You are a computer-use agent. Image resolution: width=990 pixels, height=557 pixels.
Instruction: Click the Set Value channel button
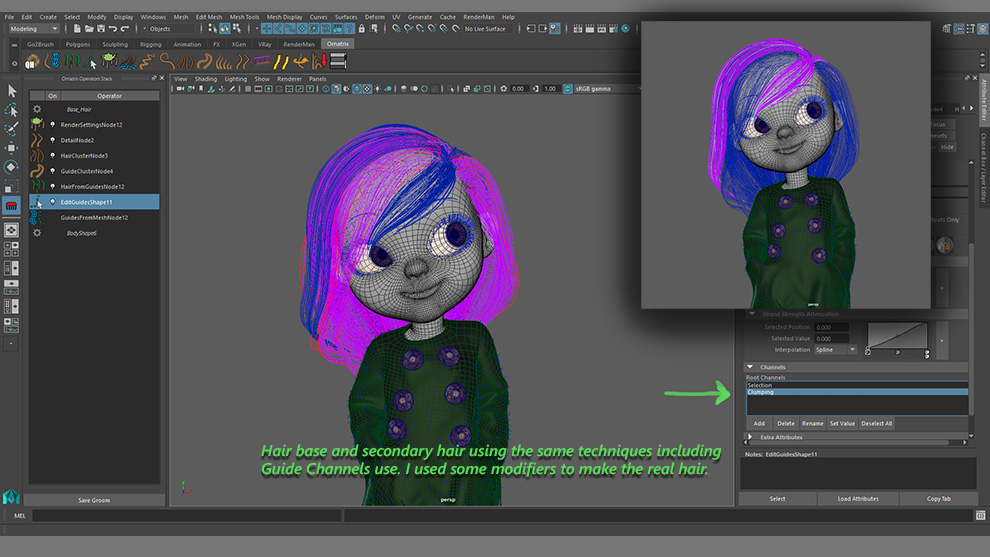click(842, 423)
